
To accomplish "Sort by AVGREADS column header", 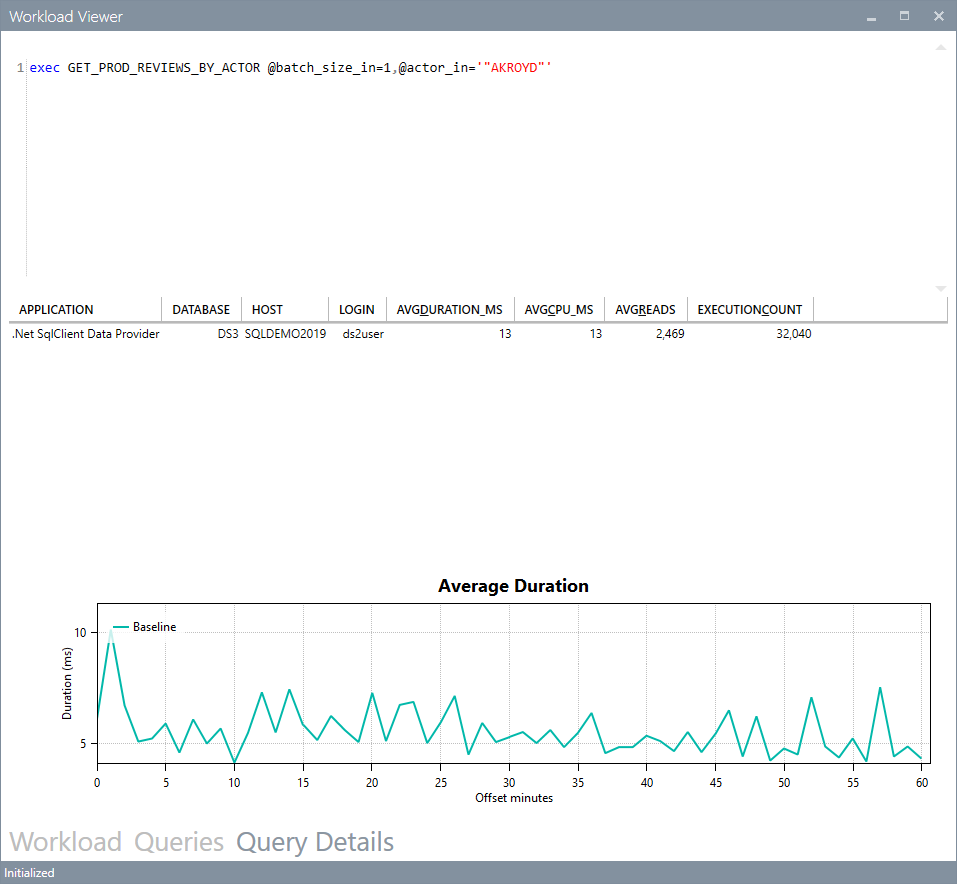I will coord(646,310).
